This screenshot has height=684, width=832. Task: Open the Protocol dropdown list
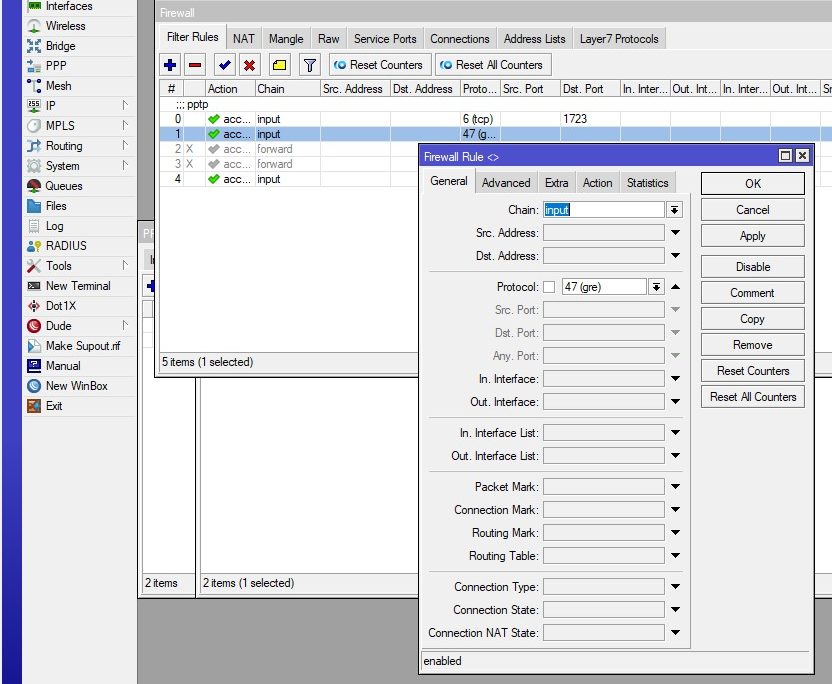(656, 287)
